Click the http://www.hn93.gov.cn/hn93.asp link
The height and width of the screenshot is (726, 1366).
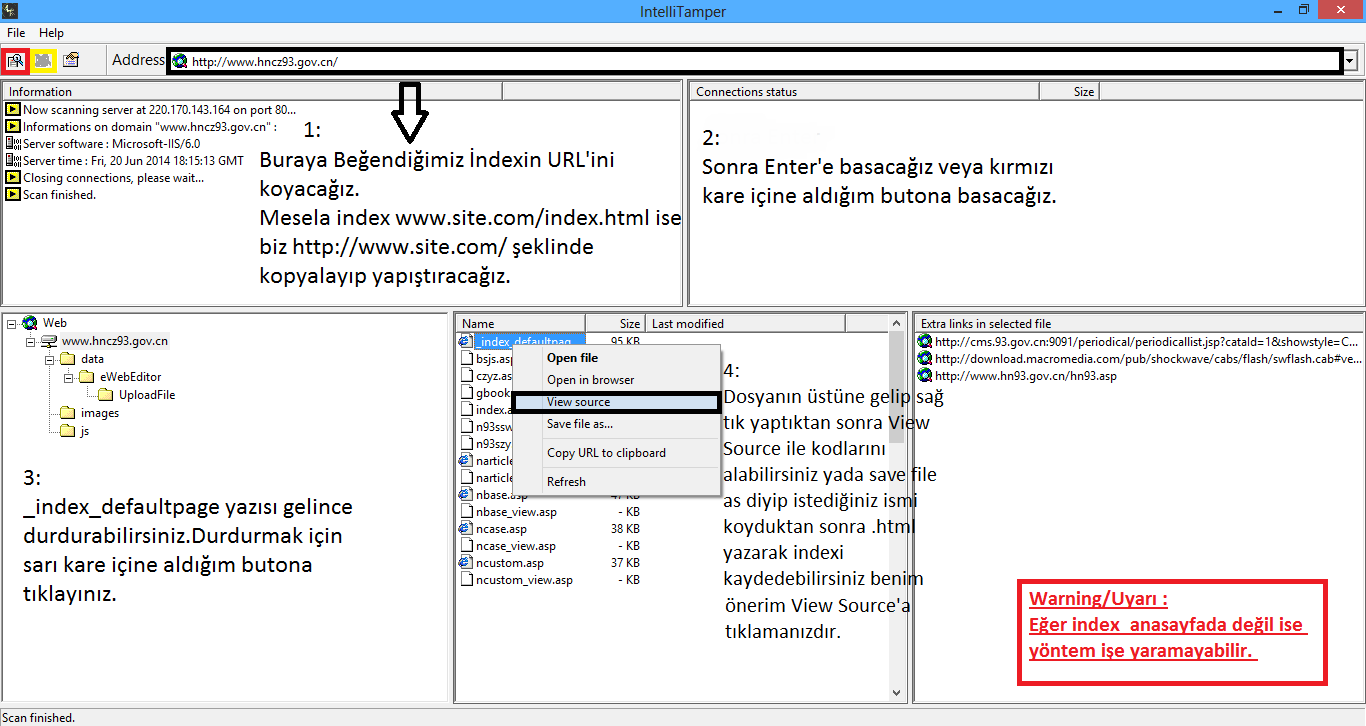tap(1026, 376)
